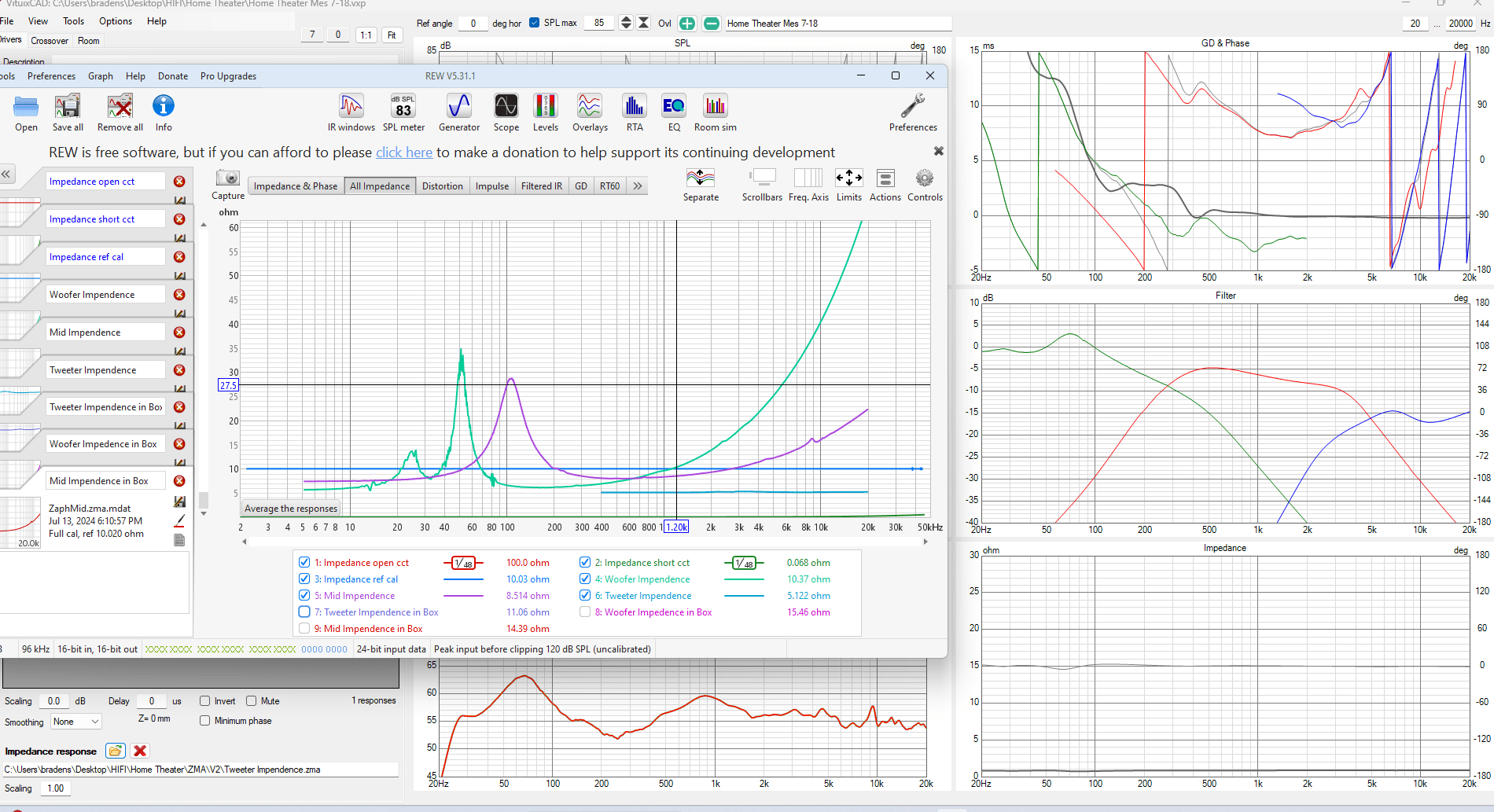Open the Graph menu in REW
This screenshot has height=812, width=1494.
click(101, 76)
